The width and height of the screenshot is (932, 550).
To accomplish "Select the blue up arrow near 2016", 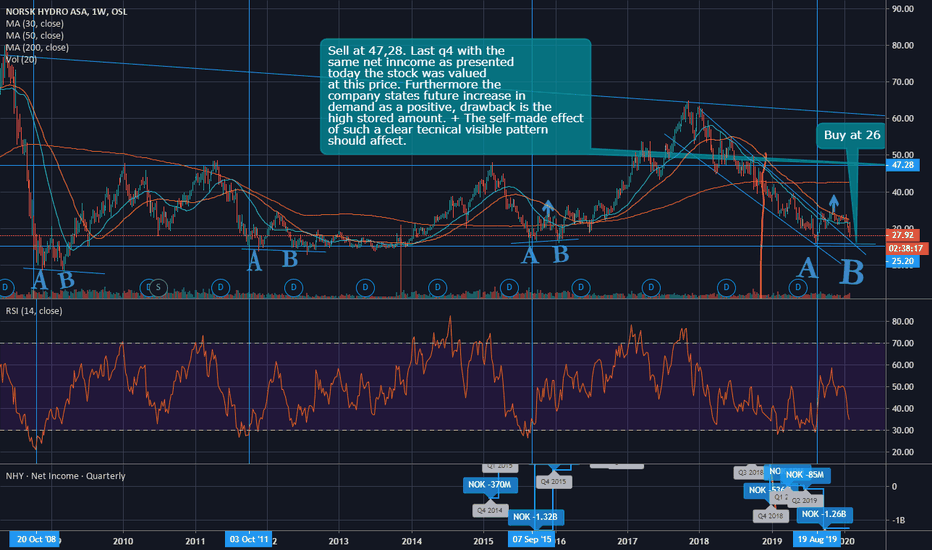I will 548,207.
